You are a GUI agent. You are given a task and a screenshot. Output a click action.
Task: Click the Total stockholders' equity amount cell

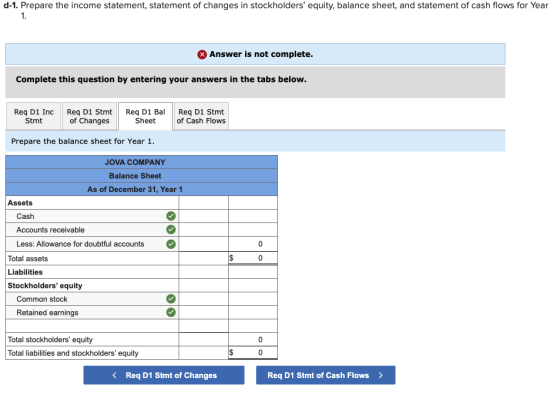[x=253, y=339]
